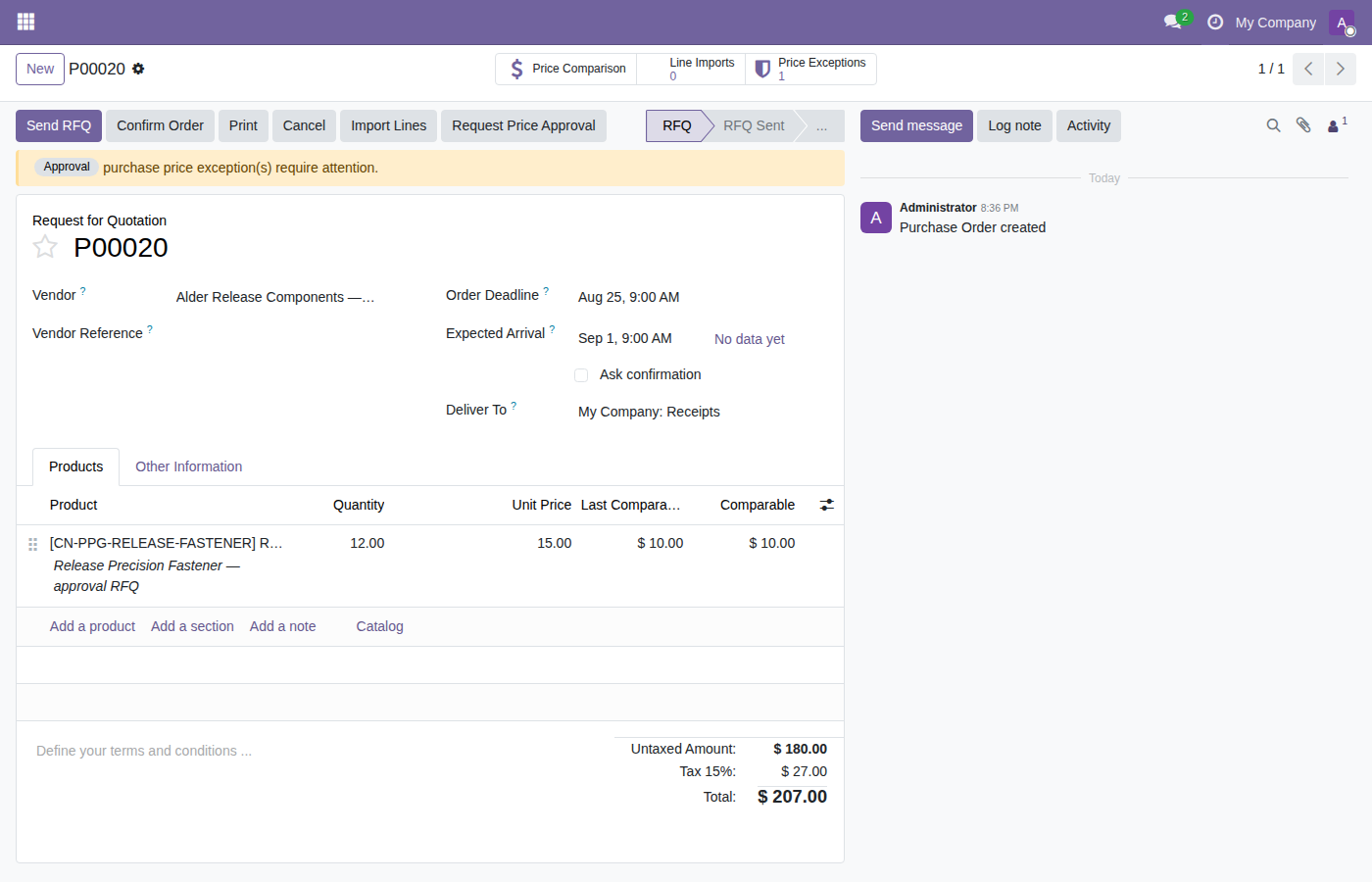This screenshot has height=882, width=1372.
Task: Open the conversations messages icon
Action: tap(1173, 22)
